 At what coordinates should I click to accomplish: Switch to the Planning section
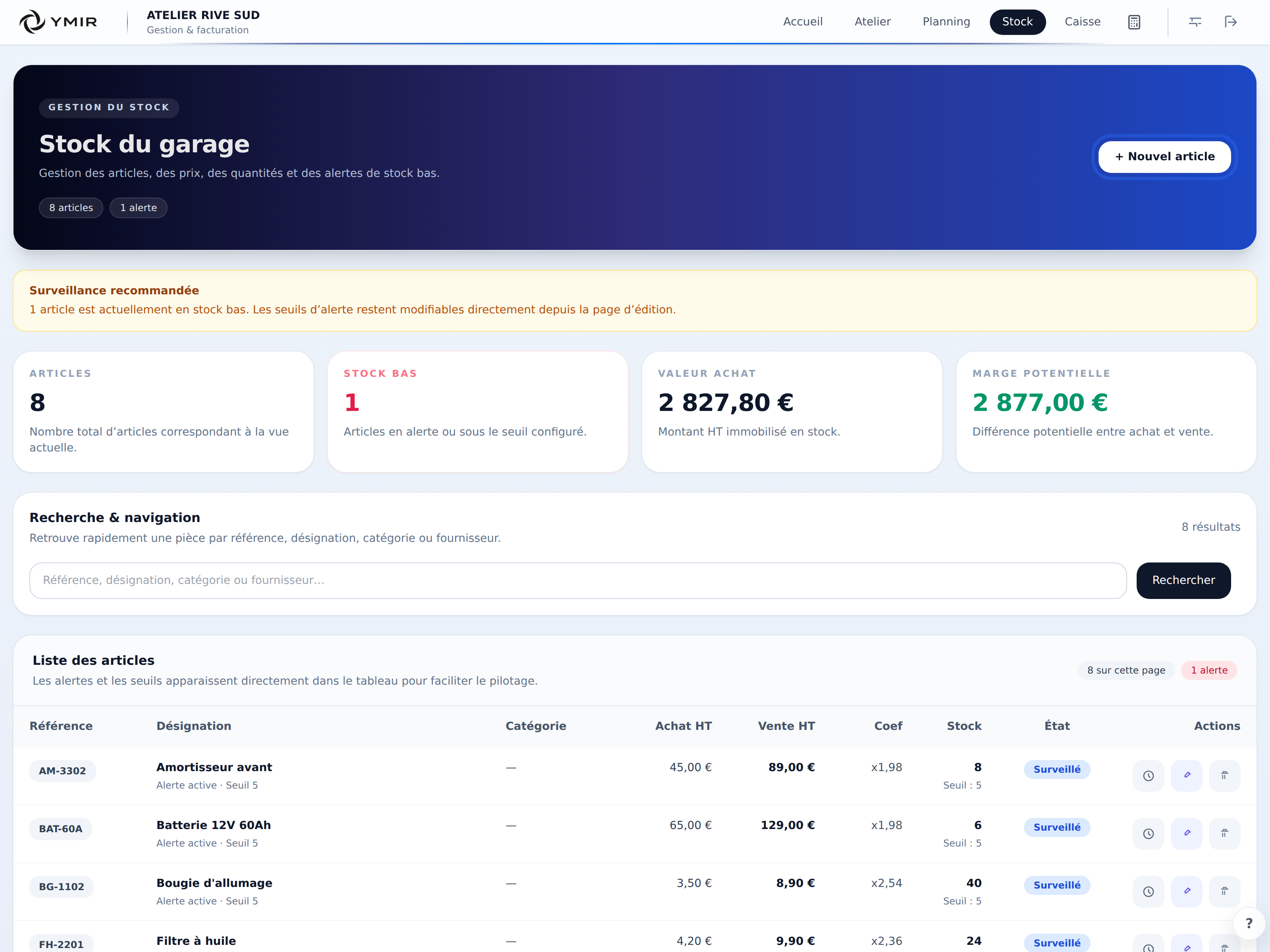coord(946,22)
